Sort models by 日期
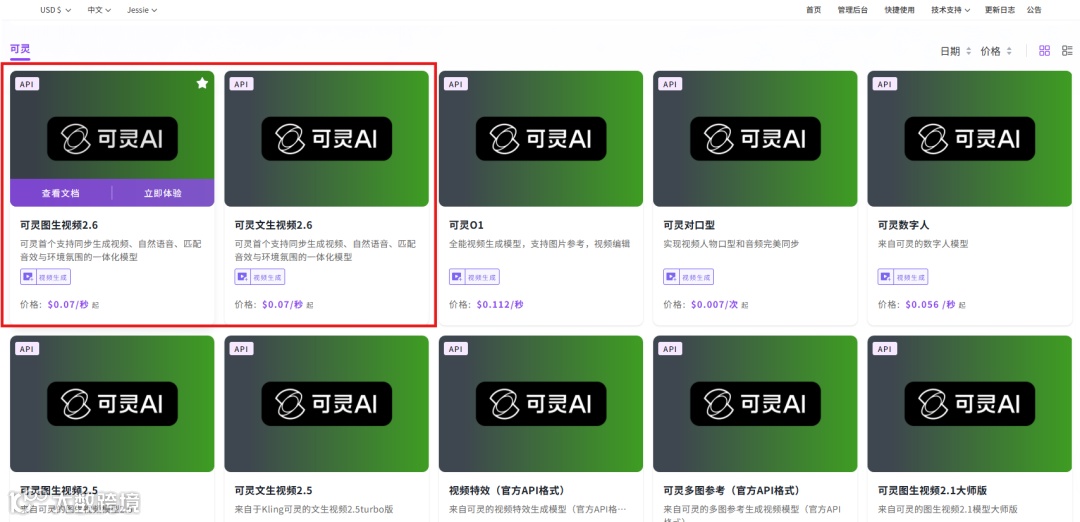This screenshot has height=522, width=1080. click(x=956, y=51)
